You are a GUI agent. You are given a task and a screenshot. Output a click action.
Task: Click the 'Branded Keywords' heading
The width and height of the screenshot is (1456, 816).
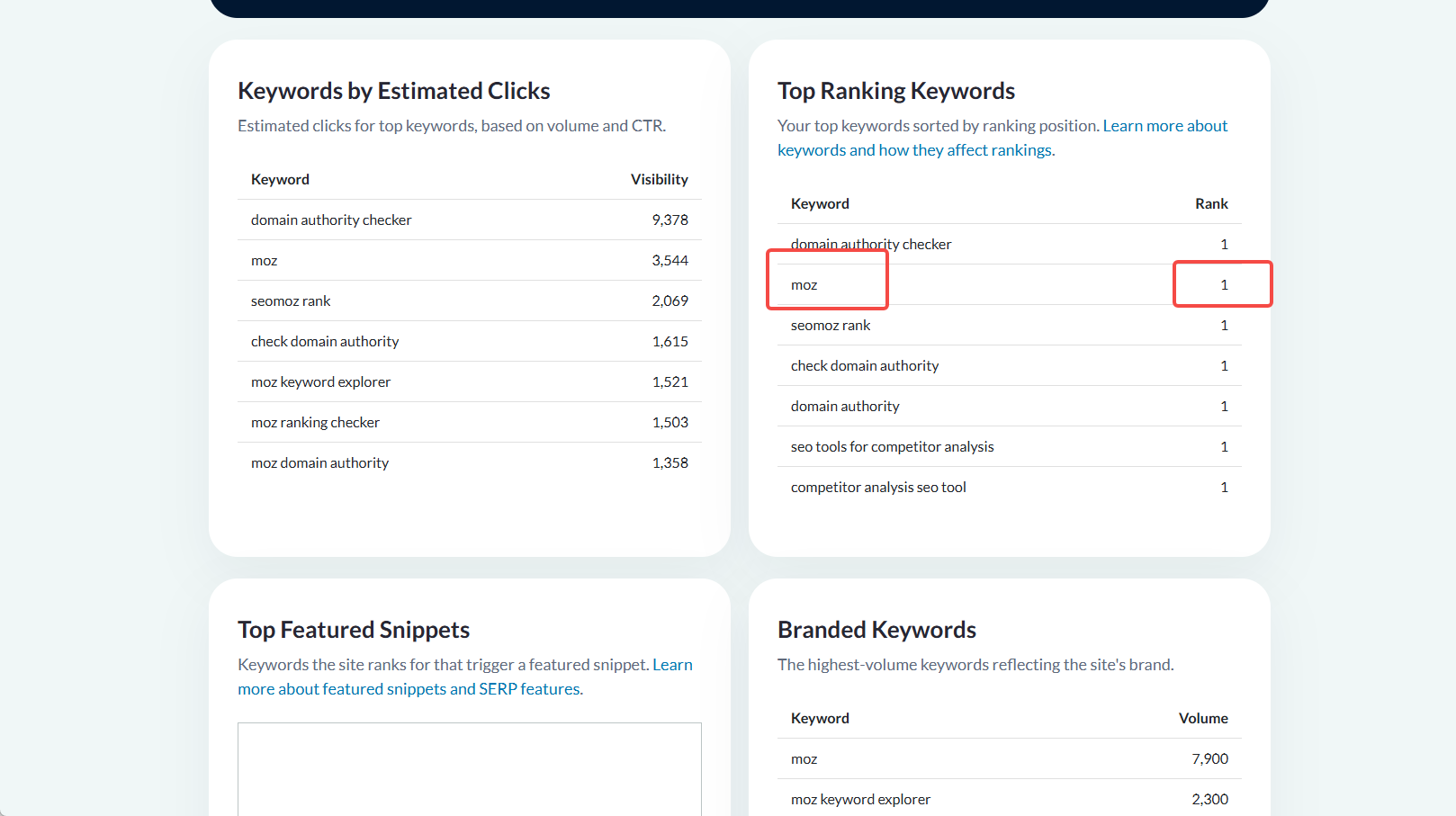coord(876,630)
